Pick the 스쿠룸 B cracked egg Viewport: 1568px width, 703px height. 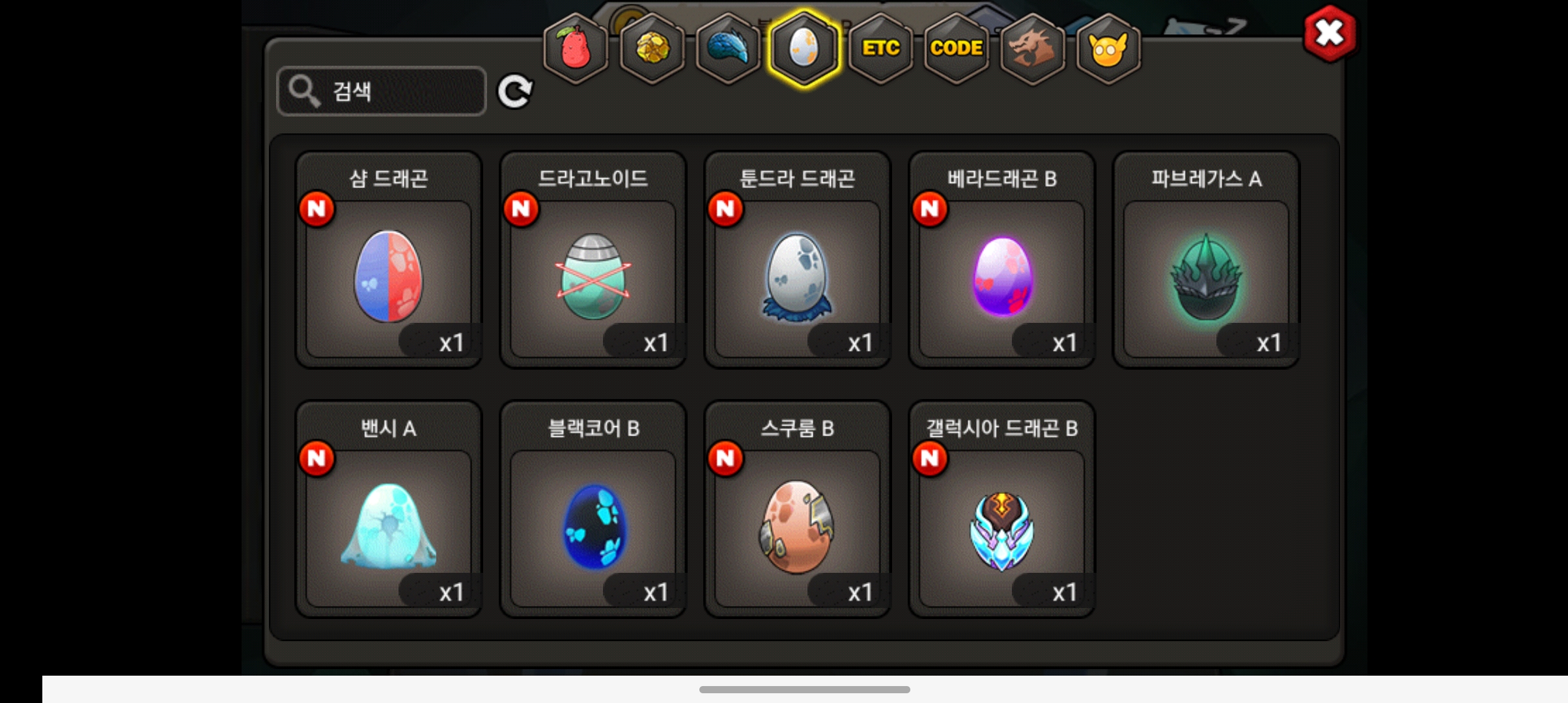798,509
